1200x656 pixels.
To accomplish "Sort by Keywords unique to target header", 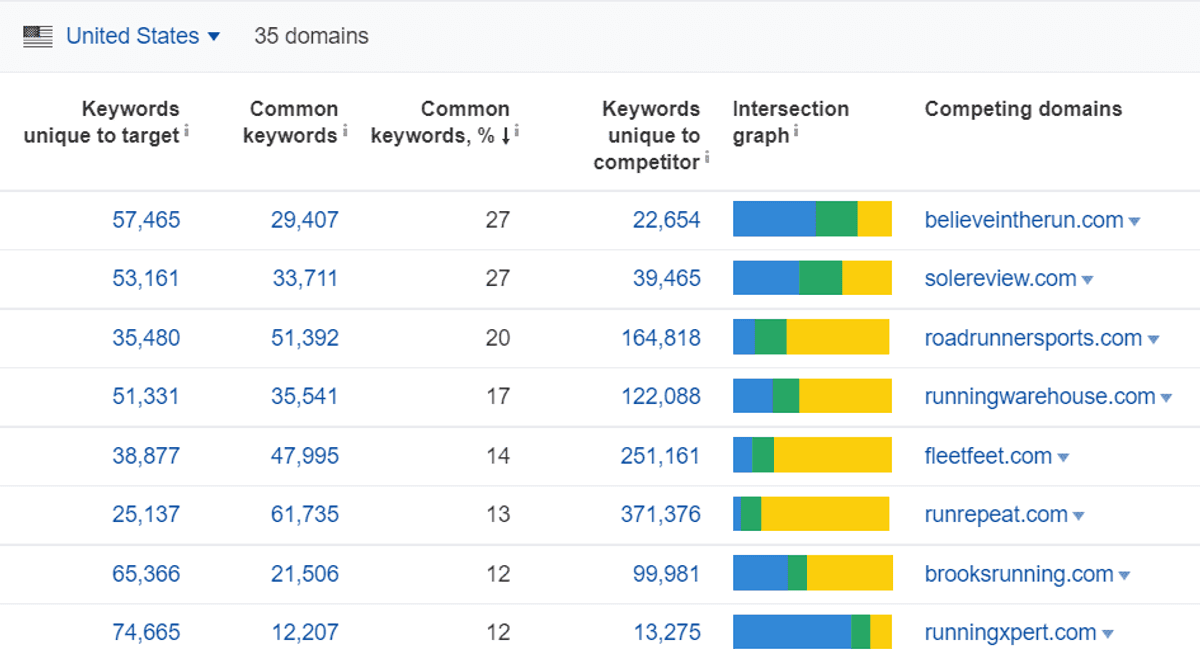I will 101,122.
